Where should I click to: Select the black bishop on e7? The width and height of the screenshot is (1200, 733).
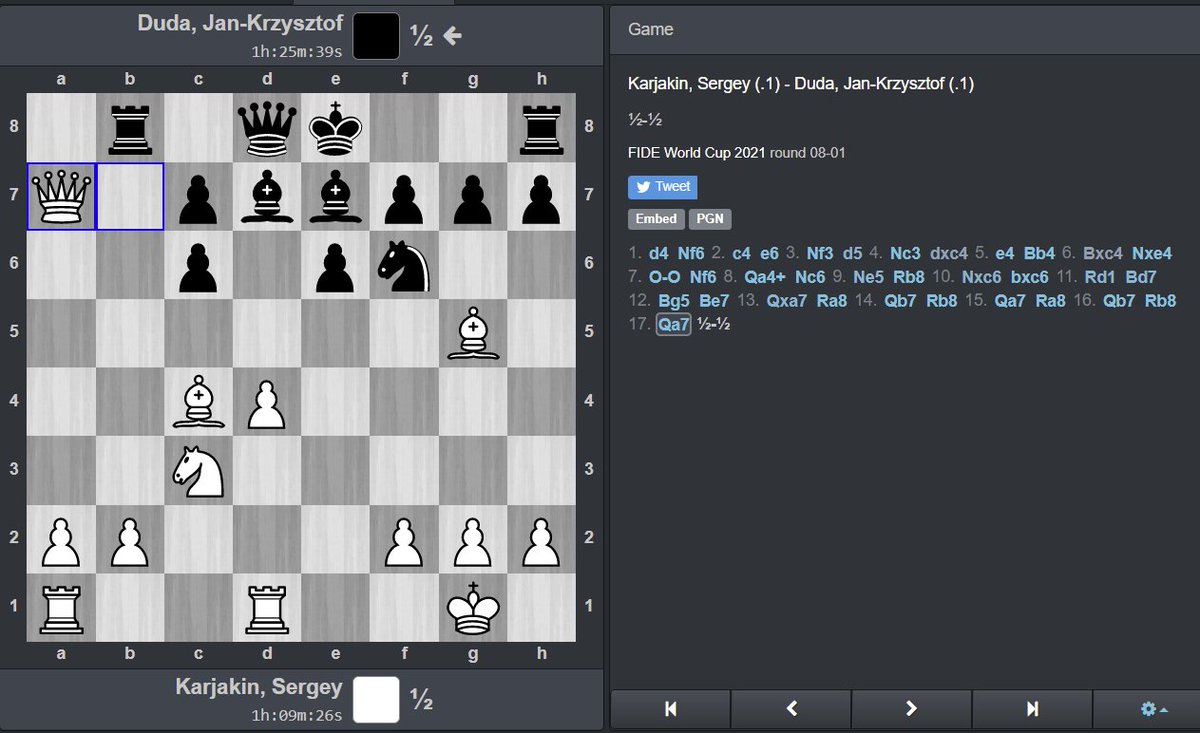click(335, 196)
